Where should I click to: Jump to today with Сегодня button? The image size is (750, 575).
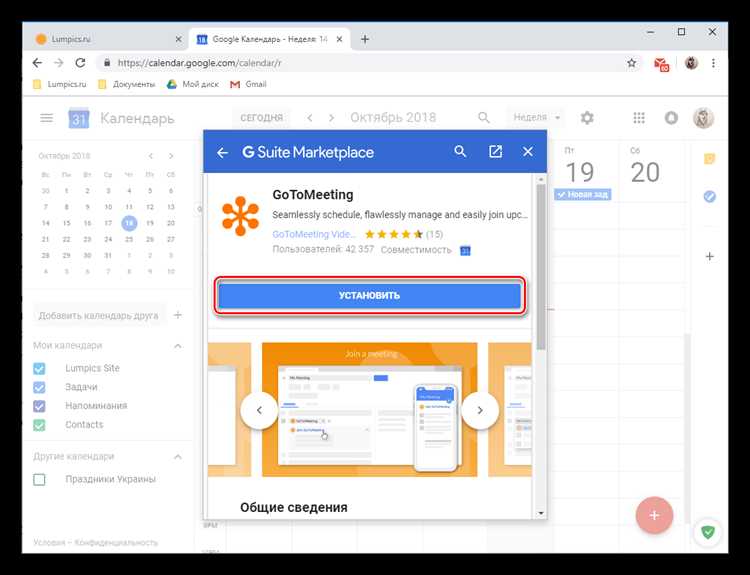(x=262, y=117)
